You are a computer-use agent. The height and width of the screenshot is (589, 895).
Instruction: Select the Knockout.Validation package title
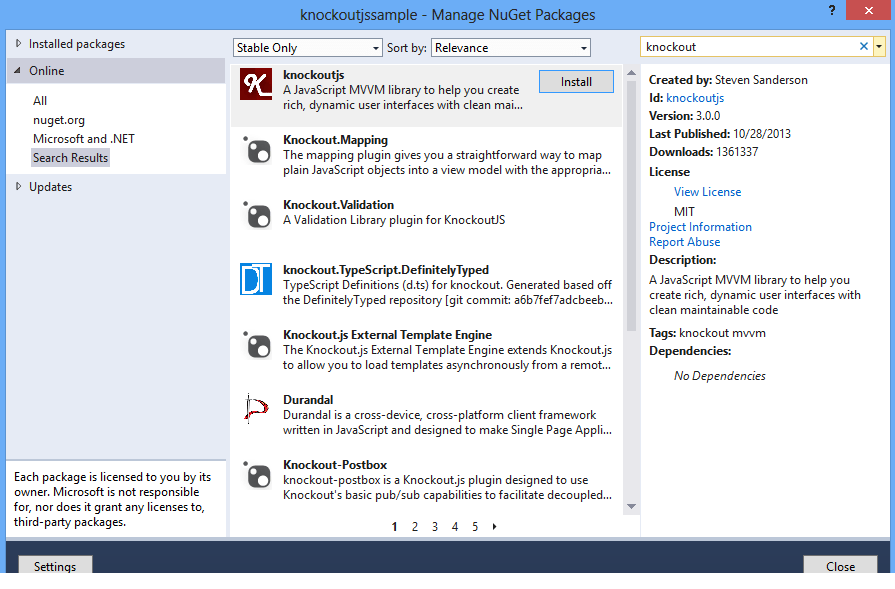tap(338, 205)
